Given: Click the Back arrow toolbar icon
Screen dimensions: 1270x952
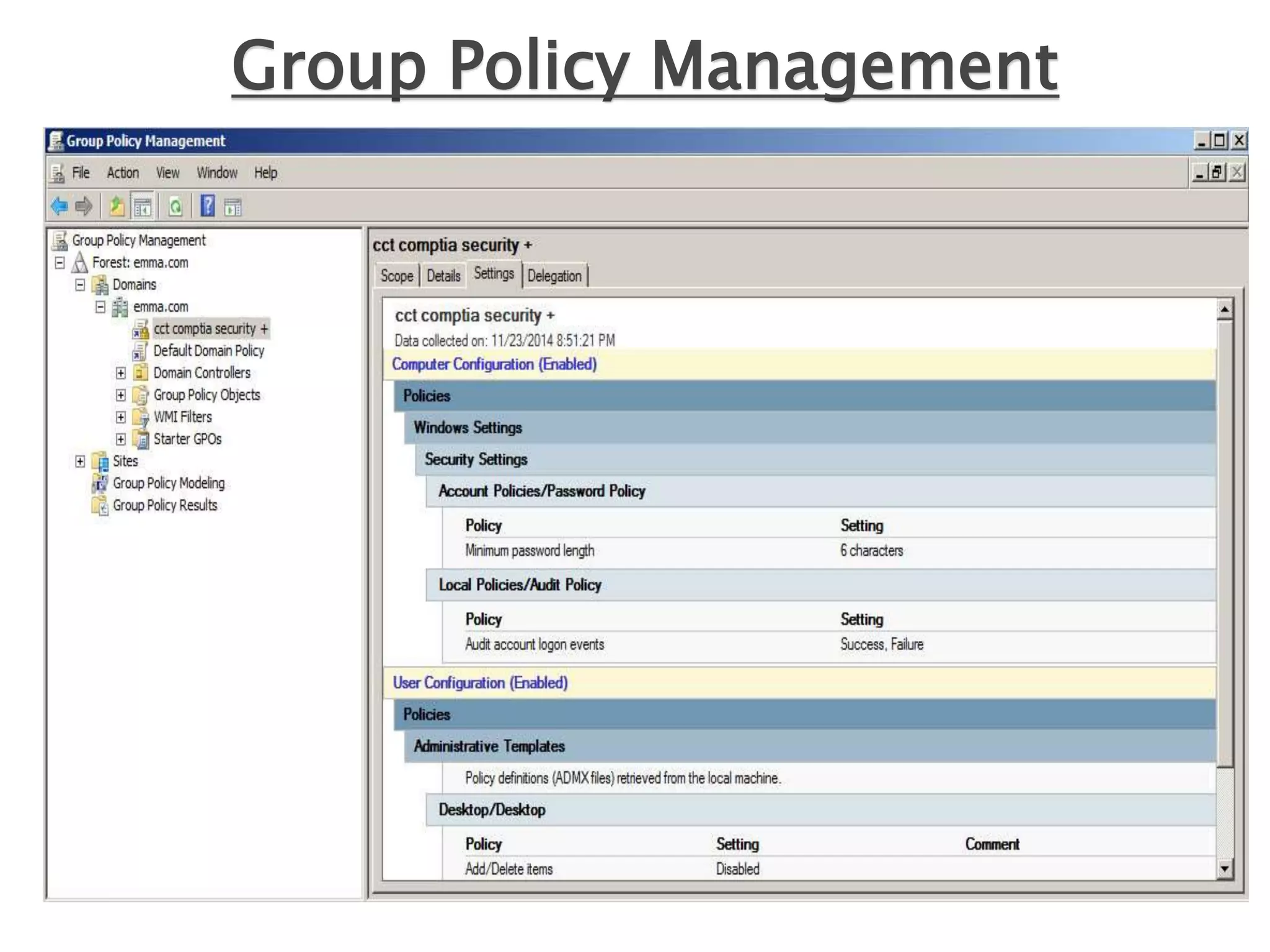Looking at the screenshot, I should pos(60,206).
